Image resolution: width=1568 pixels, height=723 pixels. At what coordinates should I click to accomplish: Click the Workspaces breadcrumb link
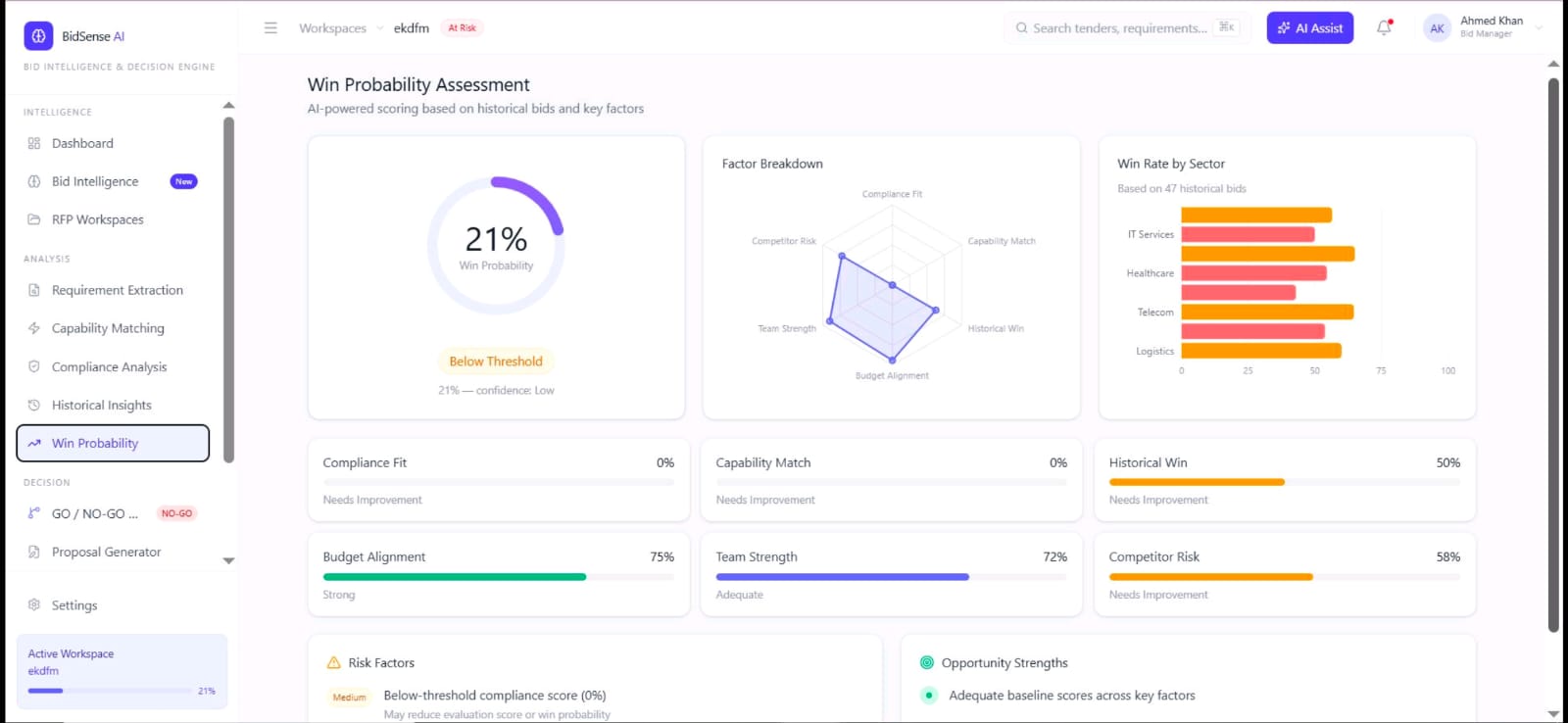click(332, 28)
